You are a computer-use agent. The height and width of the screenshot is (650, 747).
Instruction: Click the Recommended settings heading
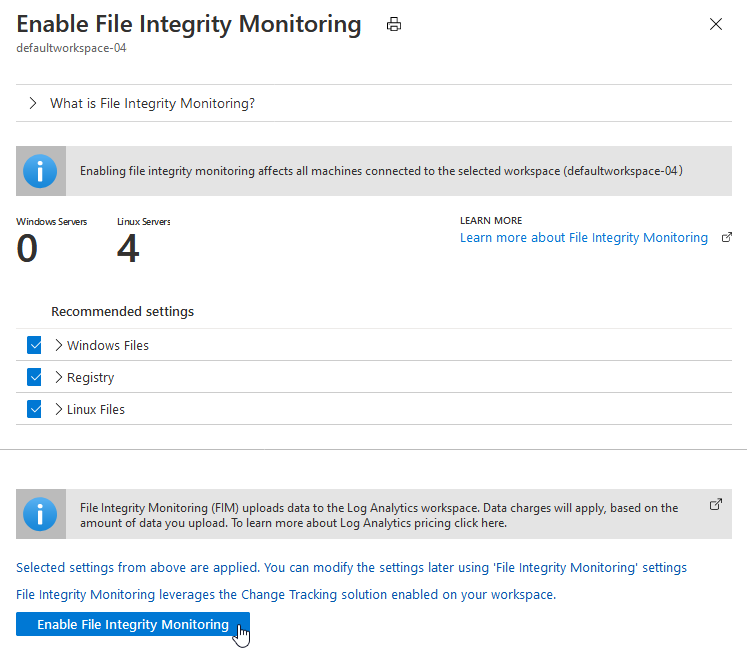click(x=122, y=312)
